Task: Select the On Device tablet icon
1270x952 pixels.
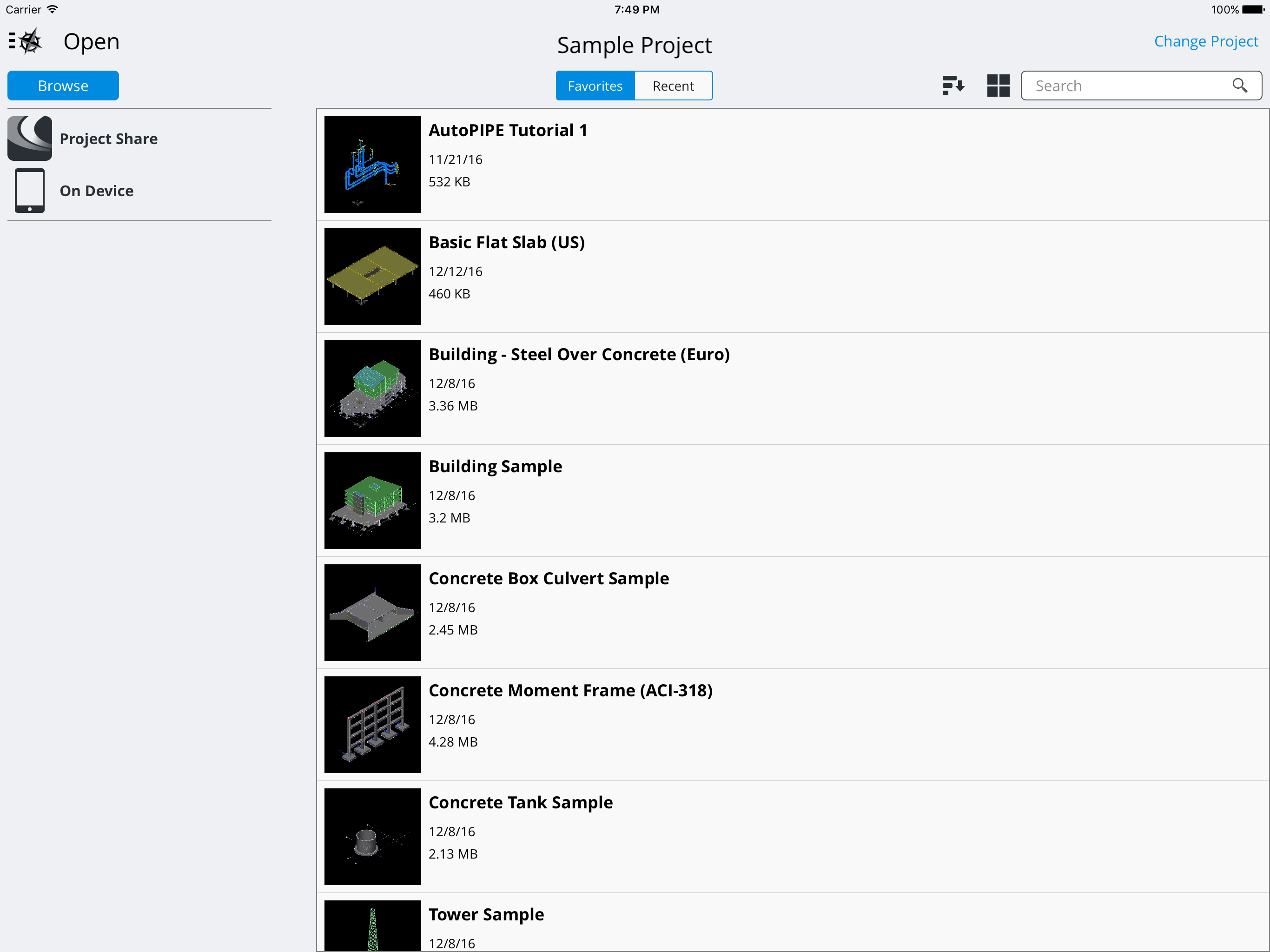Action: point(30,191)
